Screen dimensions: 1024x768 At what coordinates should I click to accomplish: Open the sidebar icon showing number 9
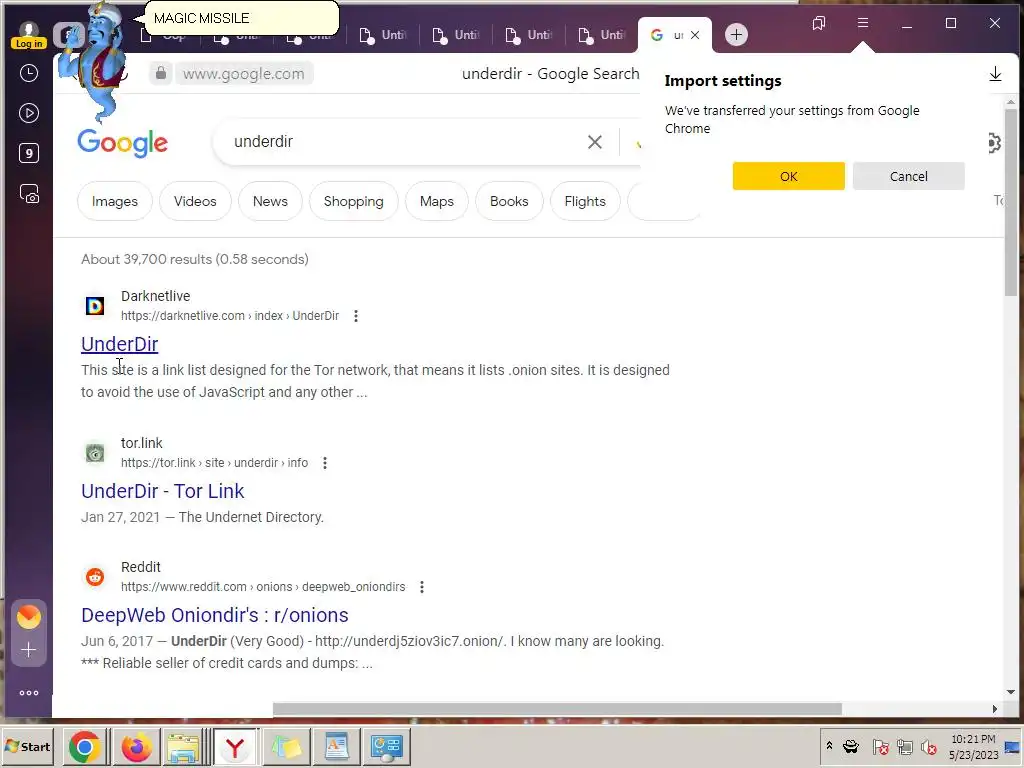click(29, 153)
